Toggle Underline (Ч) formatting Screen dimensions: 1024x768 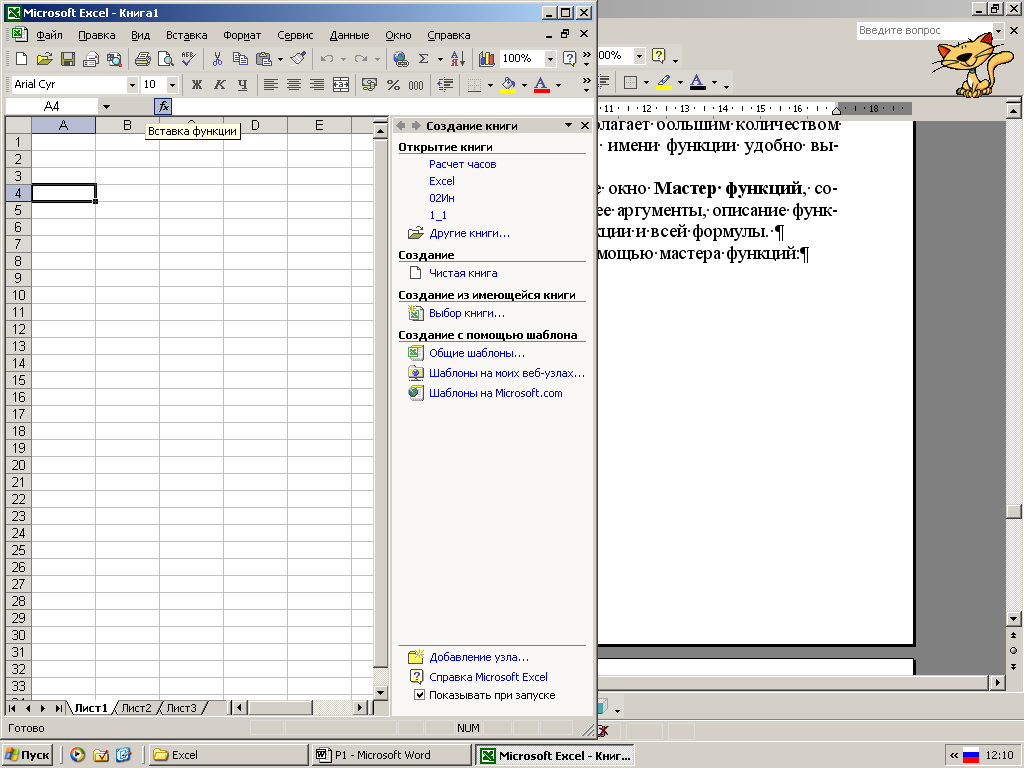(242, 84)
